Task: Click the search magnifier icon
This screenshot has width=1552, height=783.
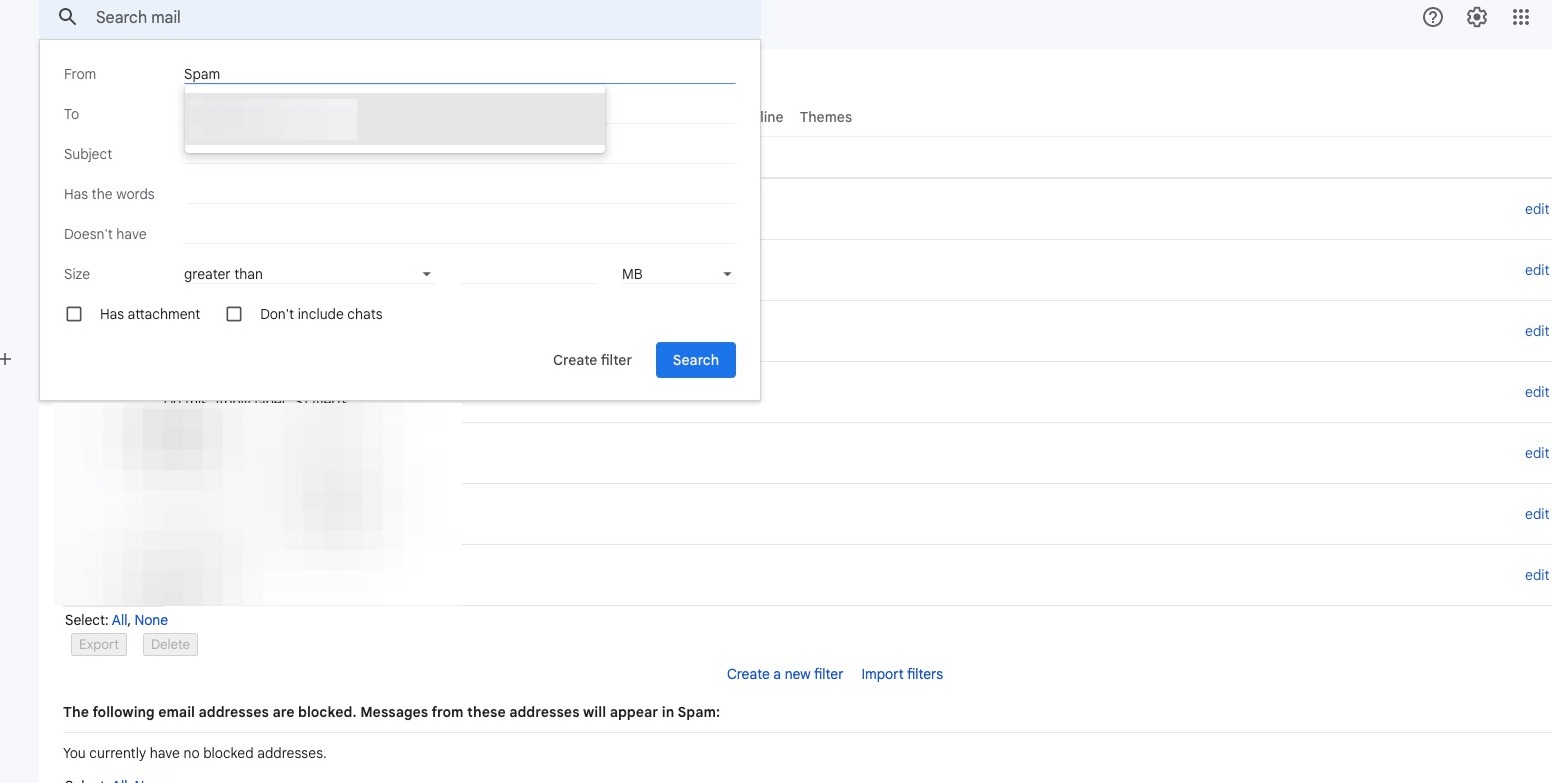Action: tap(68, 17)
